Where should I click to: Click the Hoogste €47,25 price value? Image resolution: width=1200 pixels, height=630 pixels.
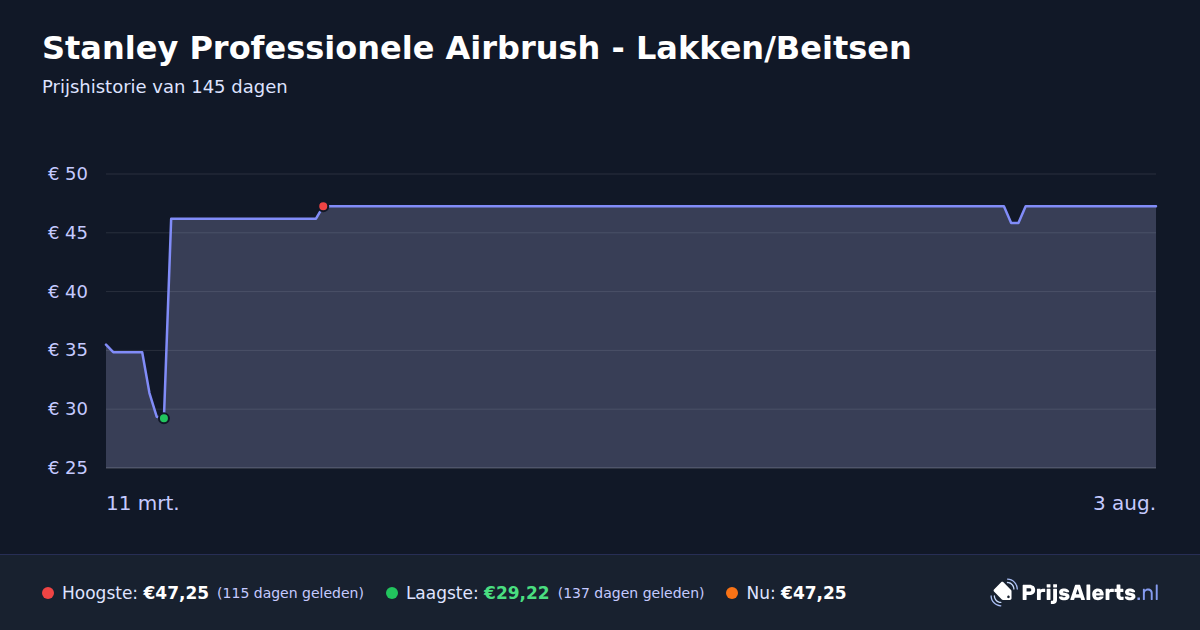(x=176, y=593)
